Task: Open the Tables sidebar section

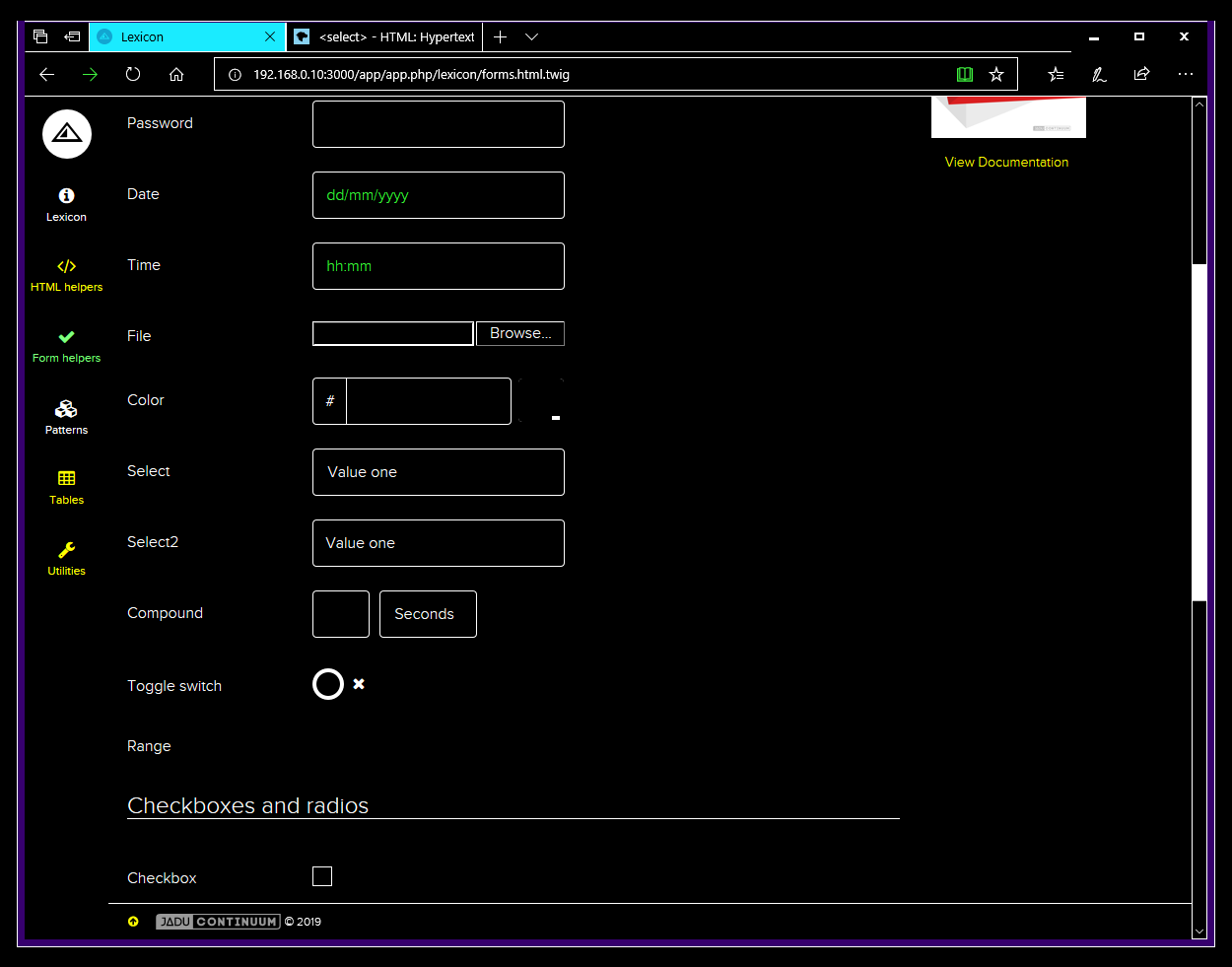Action: point(66,489)
